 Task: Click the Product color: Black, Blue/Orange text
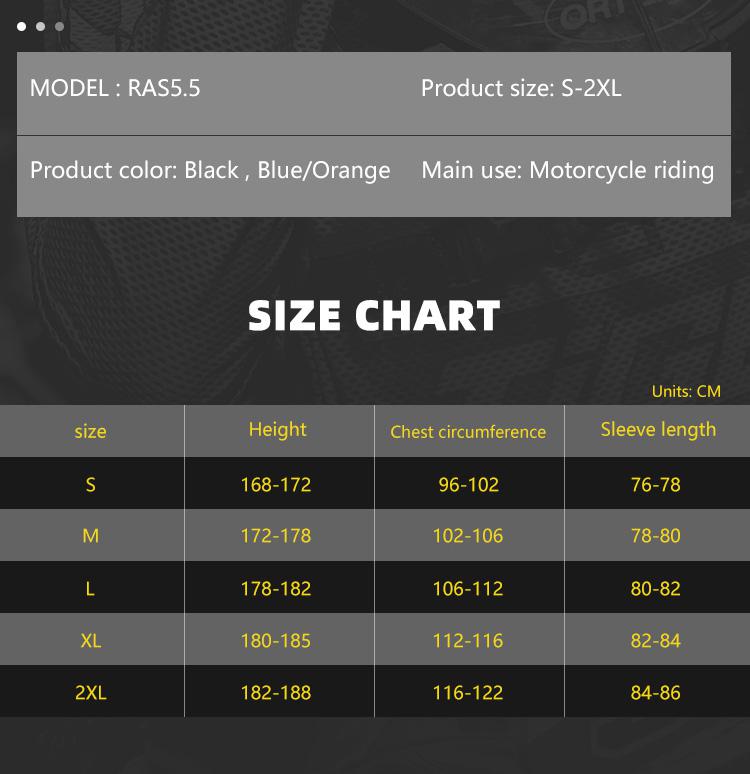point(210,170)
